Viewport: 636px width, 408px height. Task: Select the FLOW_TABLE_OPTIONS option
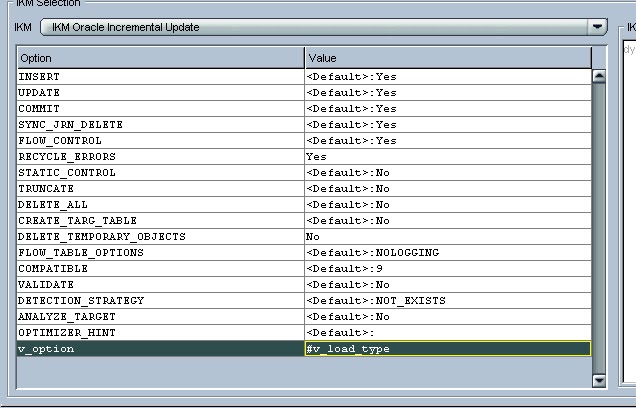tap(161, 253)
